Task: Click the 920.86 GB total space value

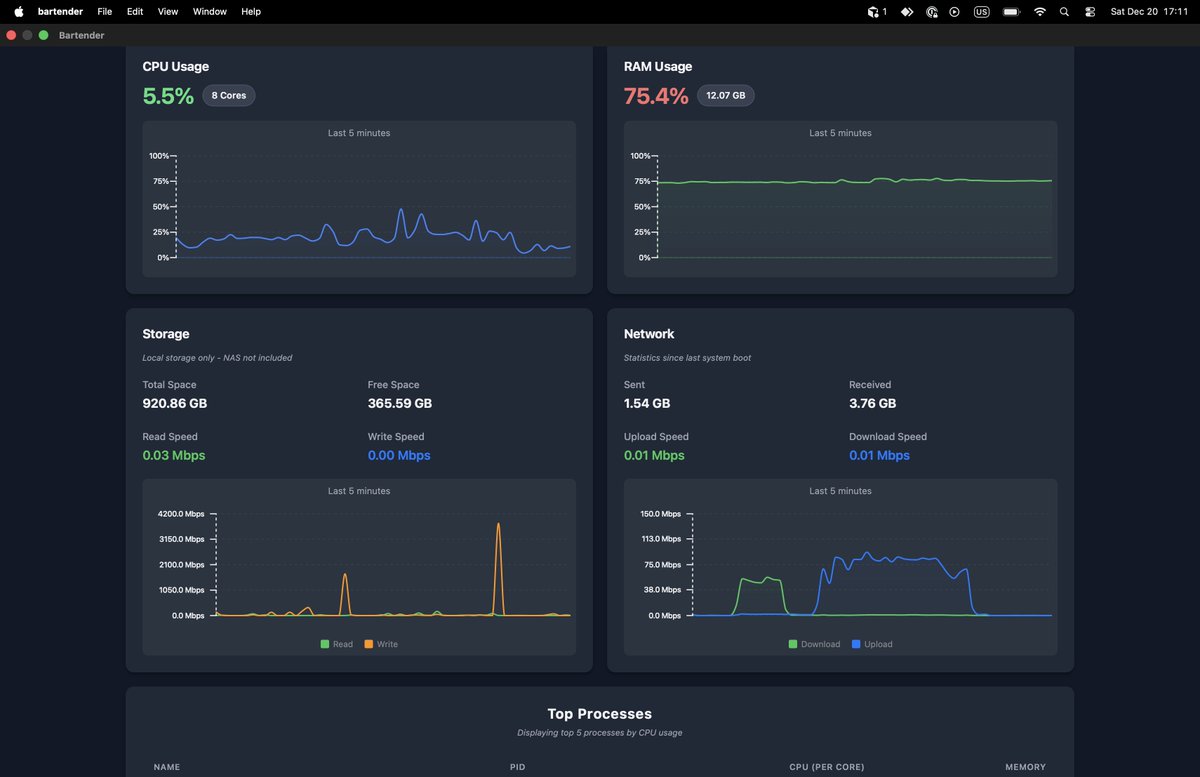Action: click(175, 404)
